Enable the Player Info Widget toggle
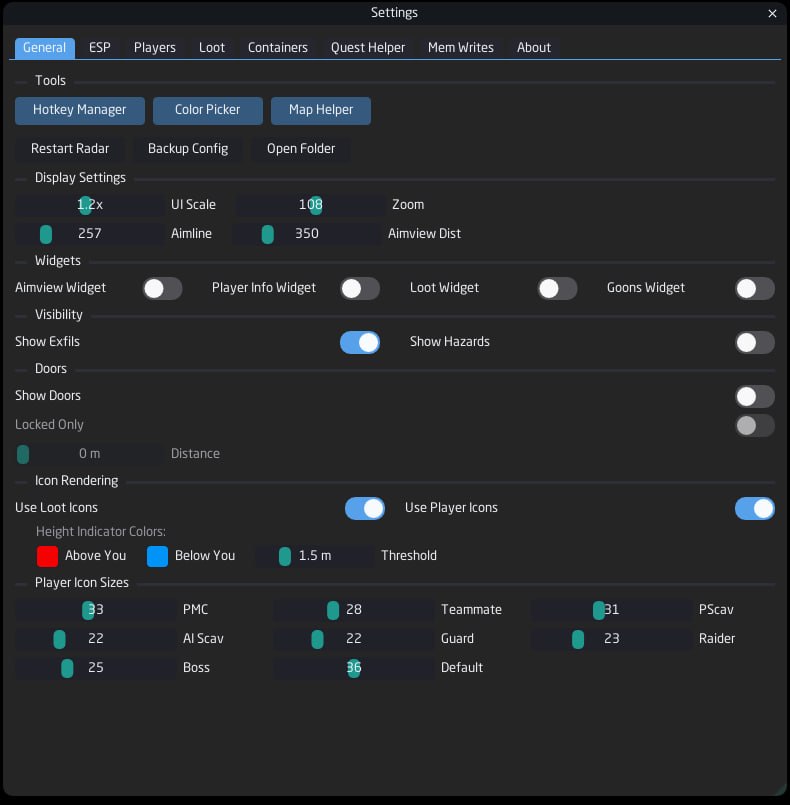 click(x=360, y=289)
